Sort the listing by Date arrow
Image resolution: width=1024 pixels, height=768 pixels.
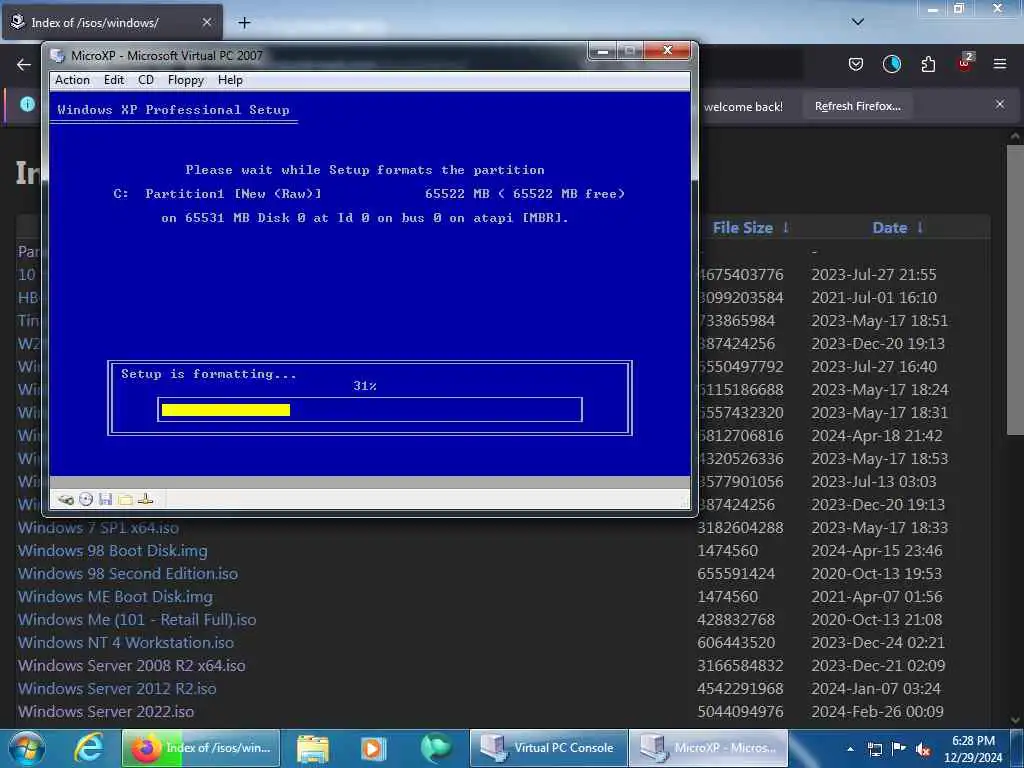pos(920,227)
